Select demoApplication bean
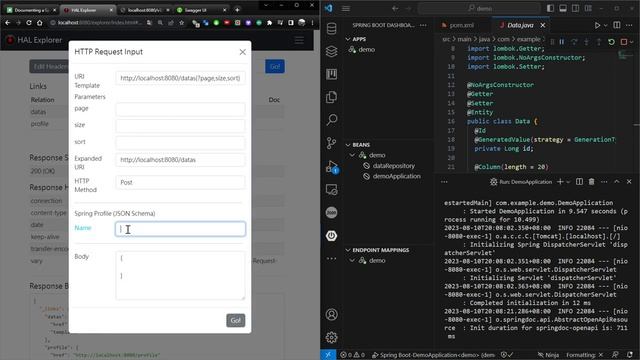This screenshot has height=360, width=640. (396, 176)
